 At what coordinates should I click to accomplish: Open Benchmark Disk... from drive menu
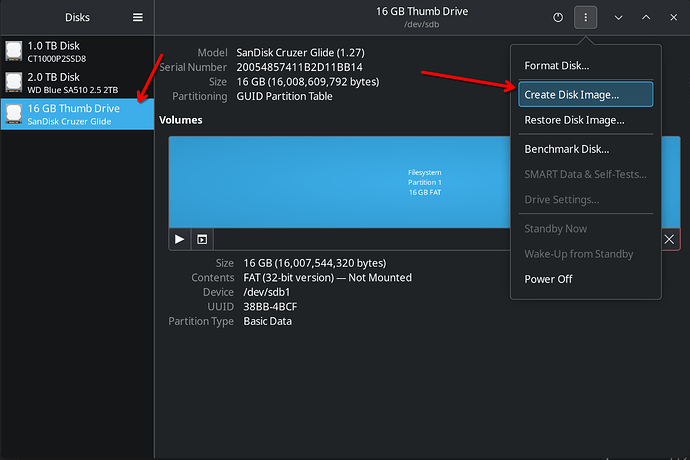(566, 149)
